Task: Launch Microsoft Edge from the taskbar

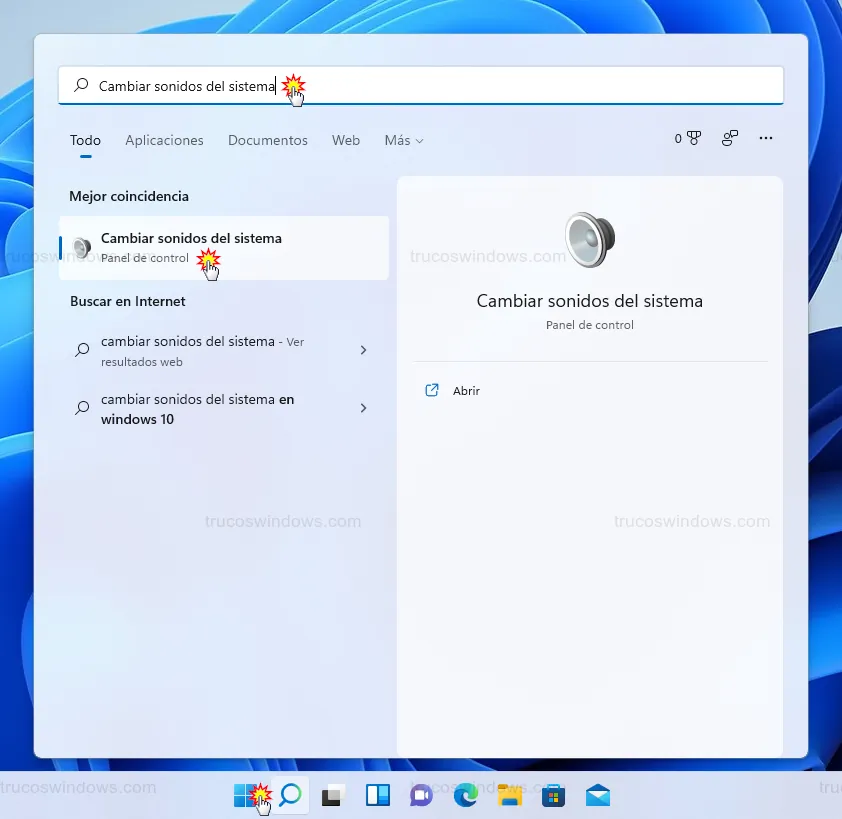Action: tap(465, 796)
